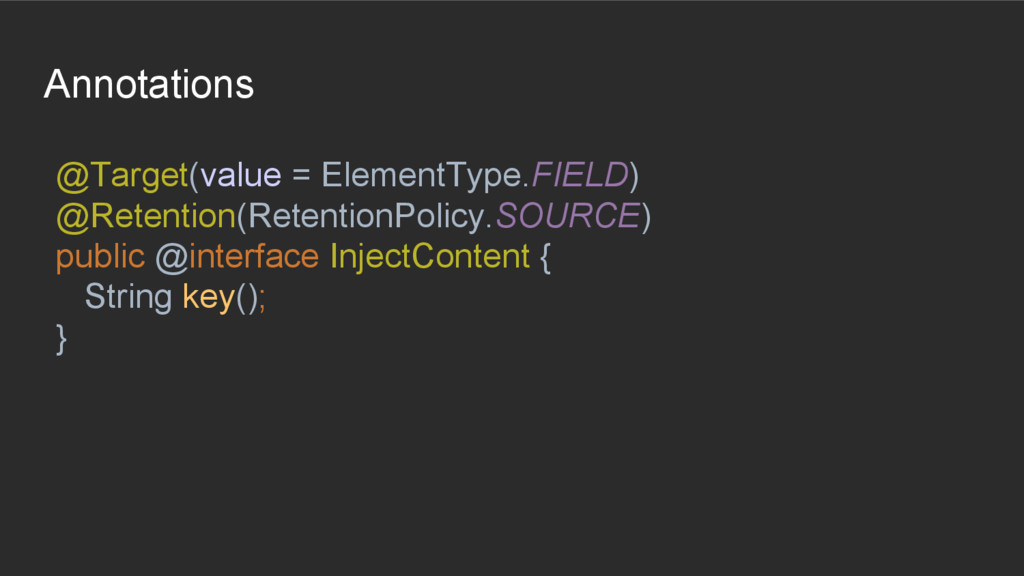The height and width of the screenshot is (576, 1024).
Task: Click the closing curly brace
Action: [62, 338]
